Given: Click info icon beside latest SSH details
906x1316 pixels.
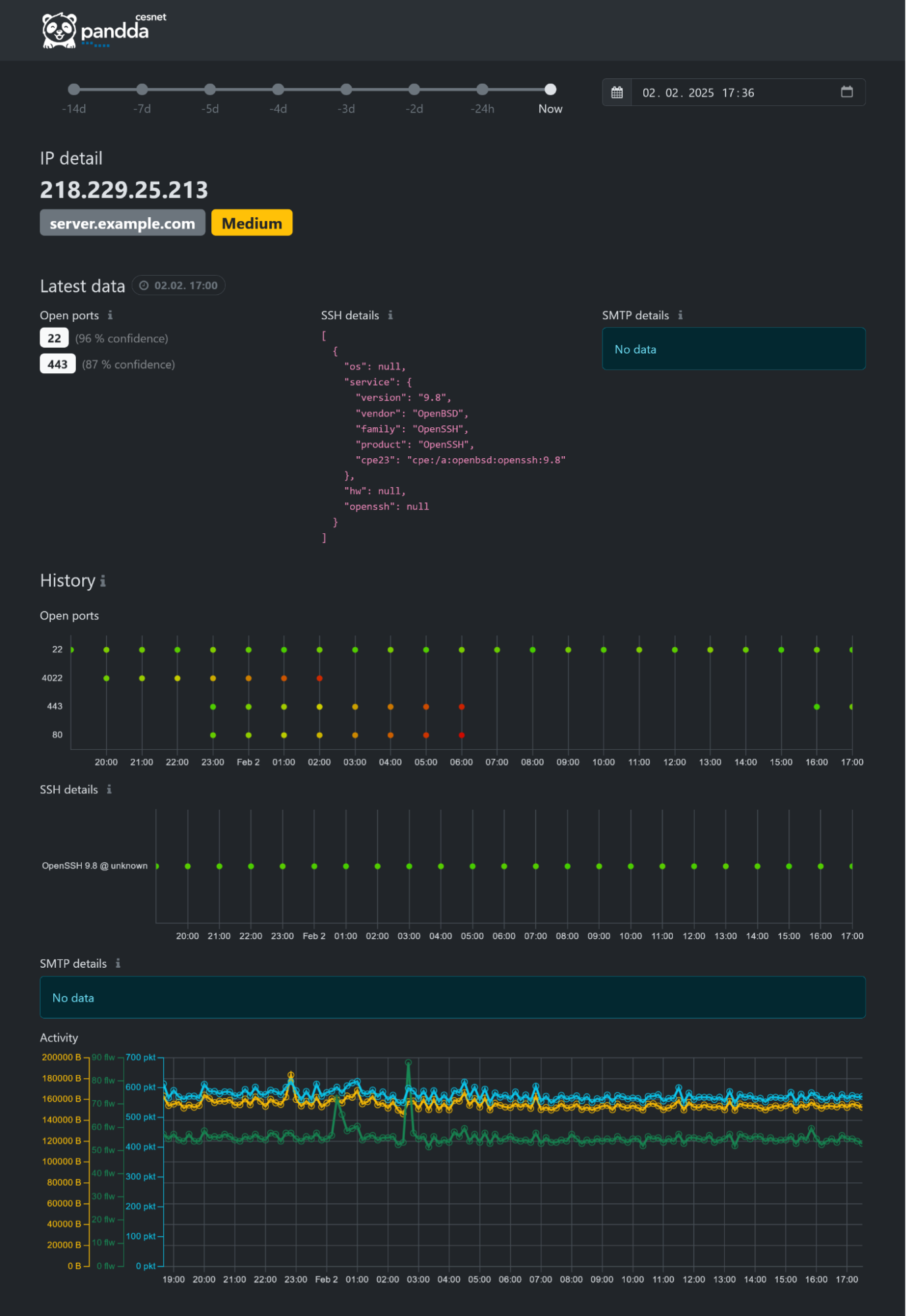Looking at the screenshot, I should tap(390, 315).
